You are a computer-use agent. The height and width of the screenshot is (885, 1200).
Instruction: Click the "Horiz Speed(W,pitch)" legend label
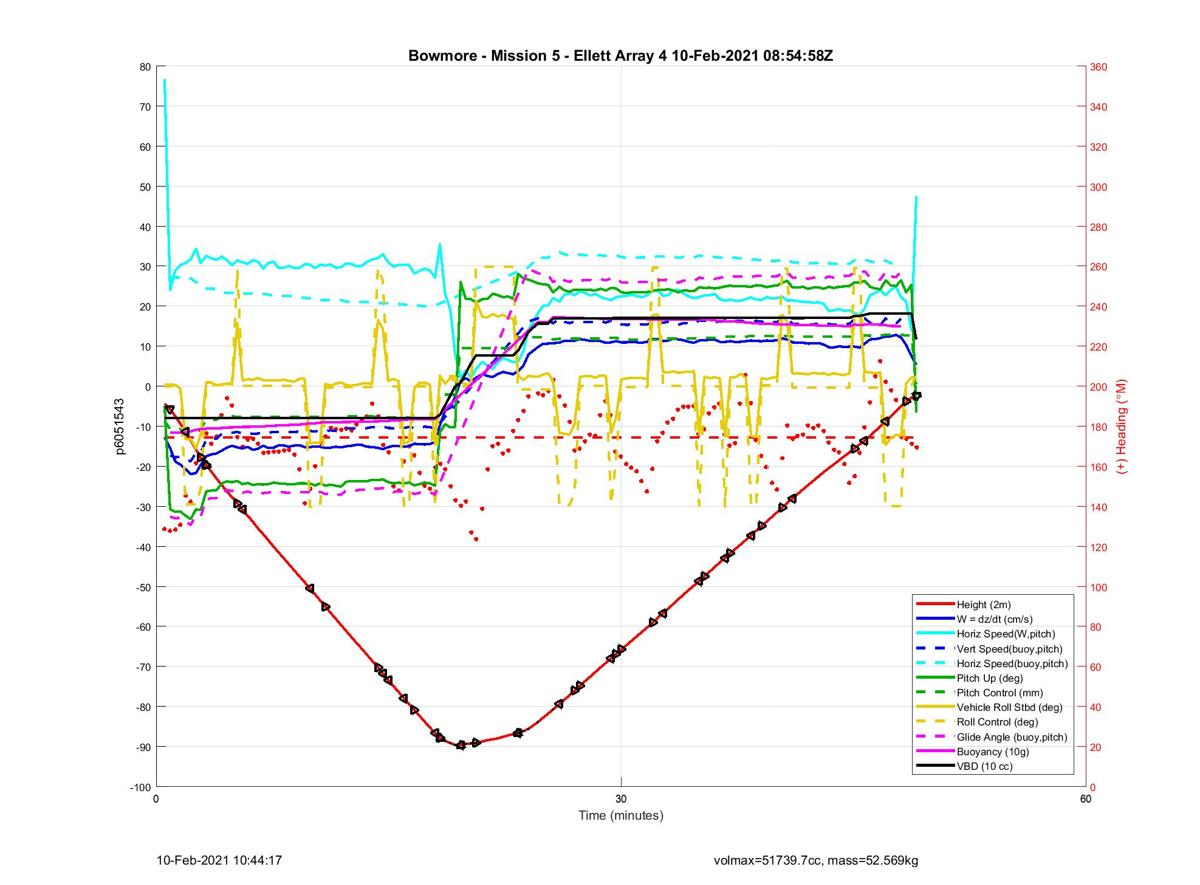point(1006,634)
